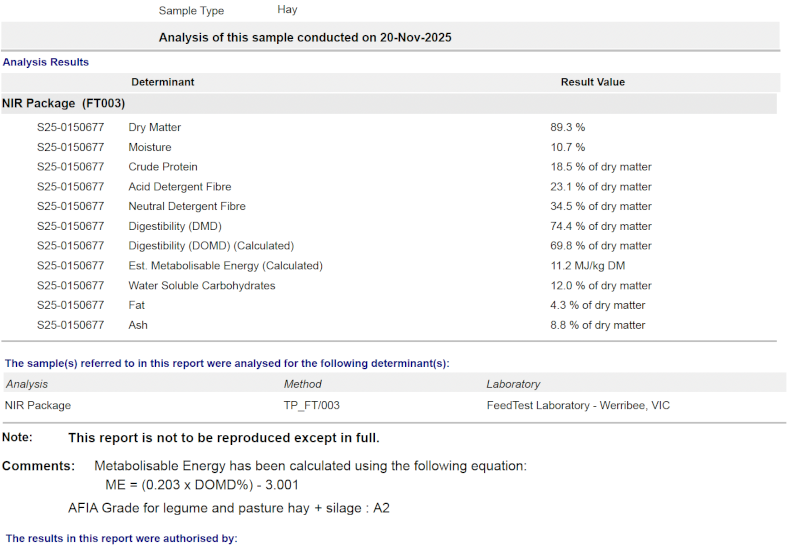Select the Determinant column header
This screenshot has width=800, height=548.
click(162, 82)
